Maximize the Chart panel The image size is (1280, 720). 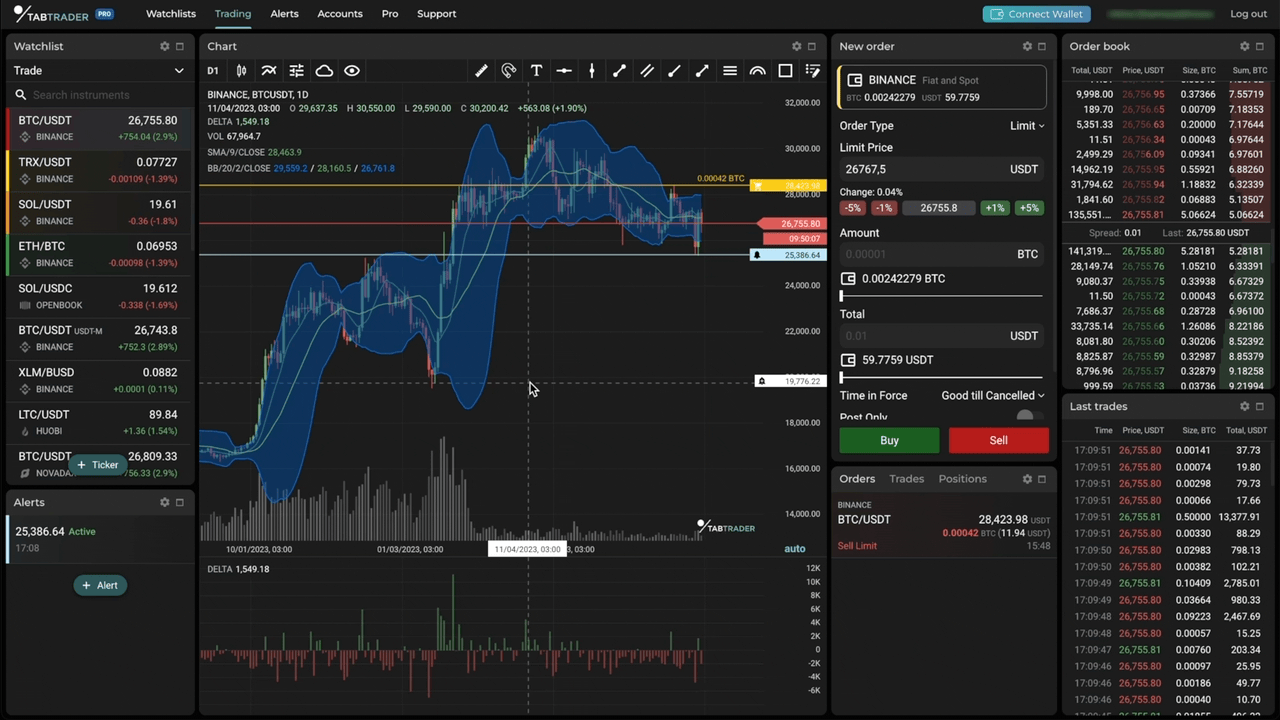pyautogui.click(x=812, y=47)
